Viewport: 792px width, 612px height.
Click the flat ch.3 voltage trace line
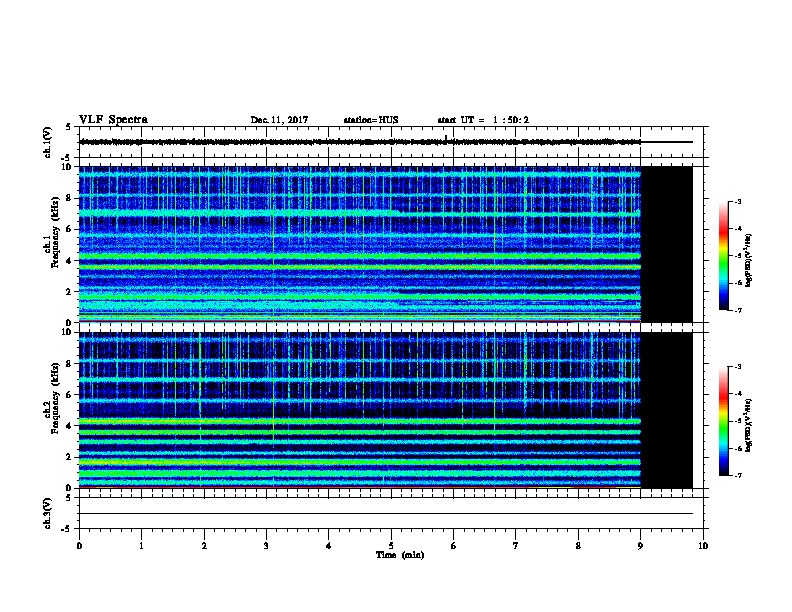click(x=386, y=514)
